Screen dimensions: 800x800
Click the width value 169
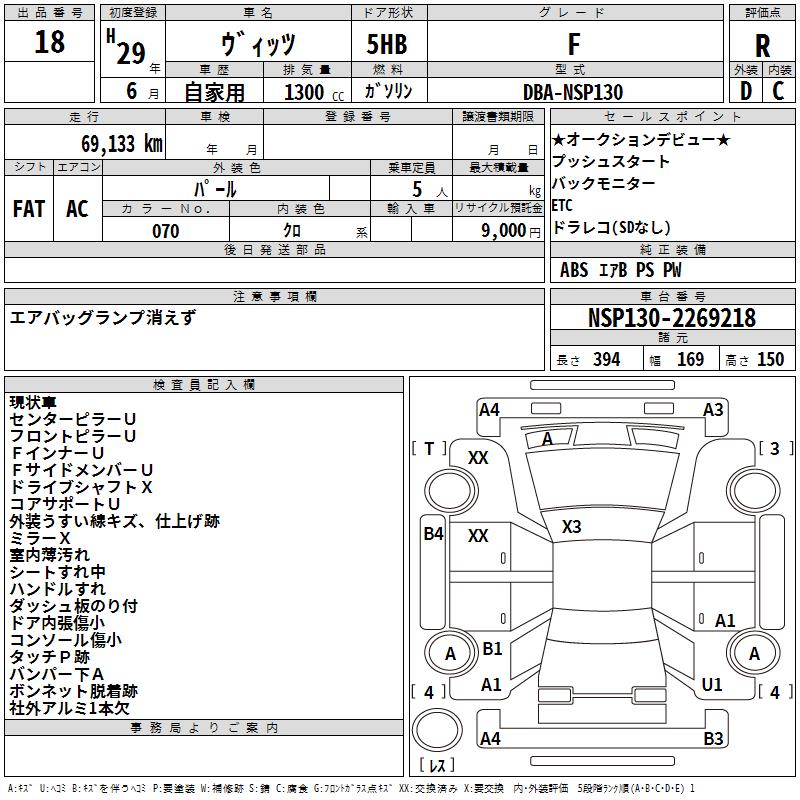click(690, 359)
